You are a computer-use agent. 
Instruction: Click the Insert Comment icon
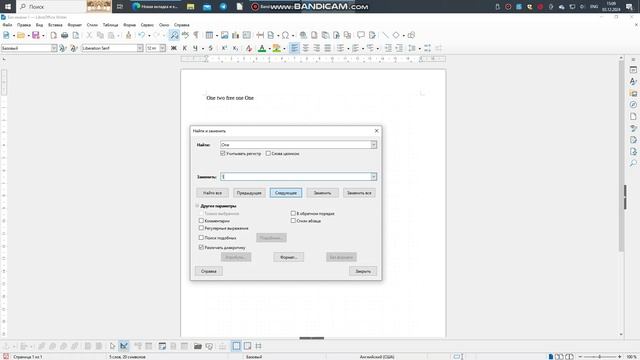click(x=361, y=36)
